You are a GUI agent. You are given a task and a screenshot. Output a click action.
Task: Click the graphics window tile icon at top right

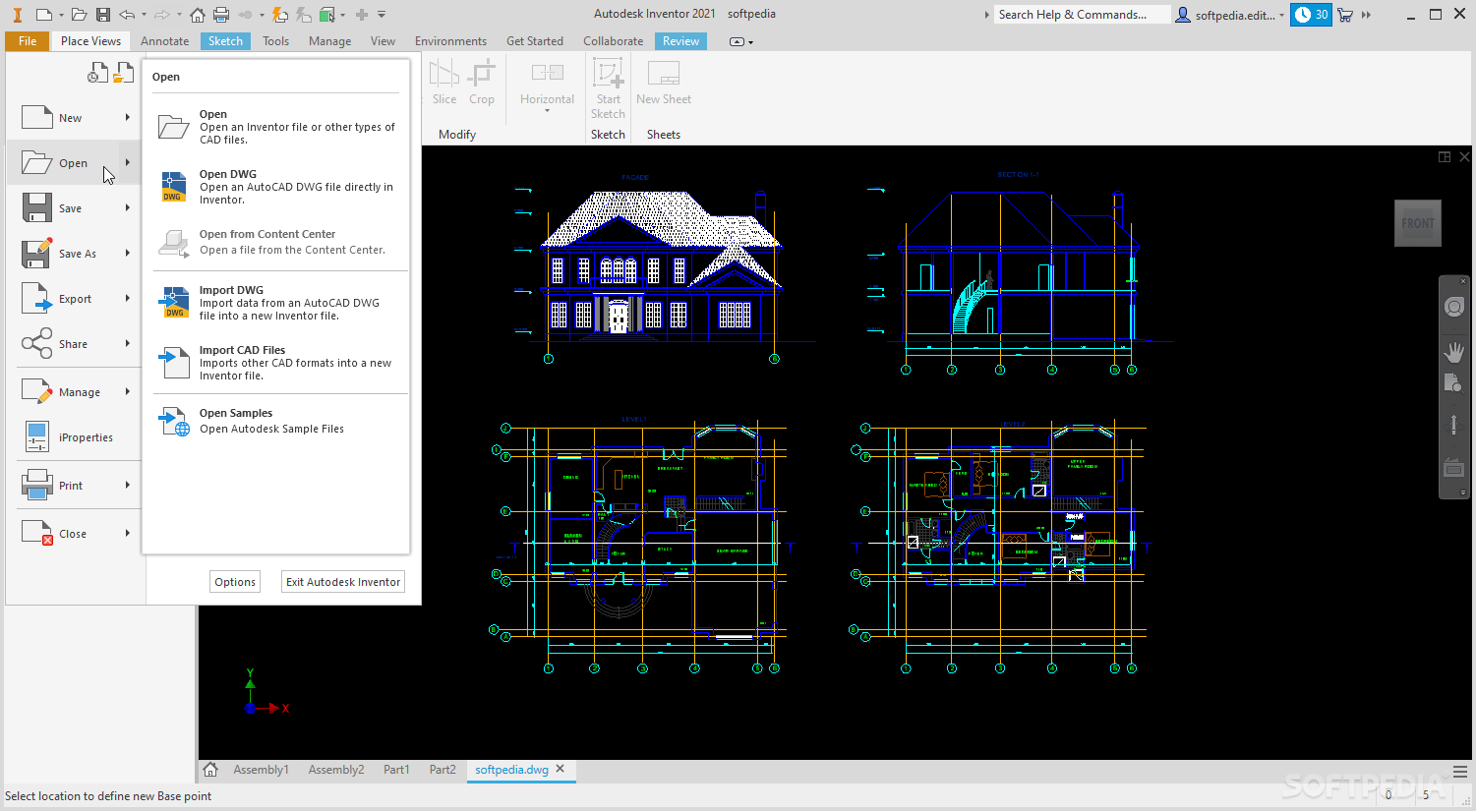(x=1445, y=157)
